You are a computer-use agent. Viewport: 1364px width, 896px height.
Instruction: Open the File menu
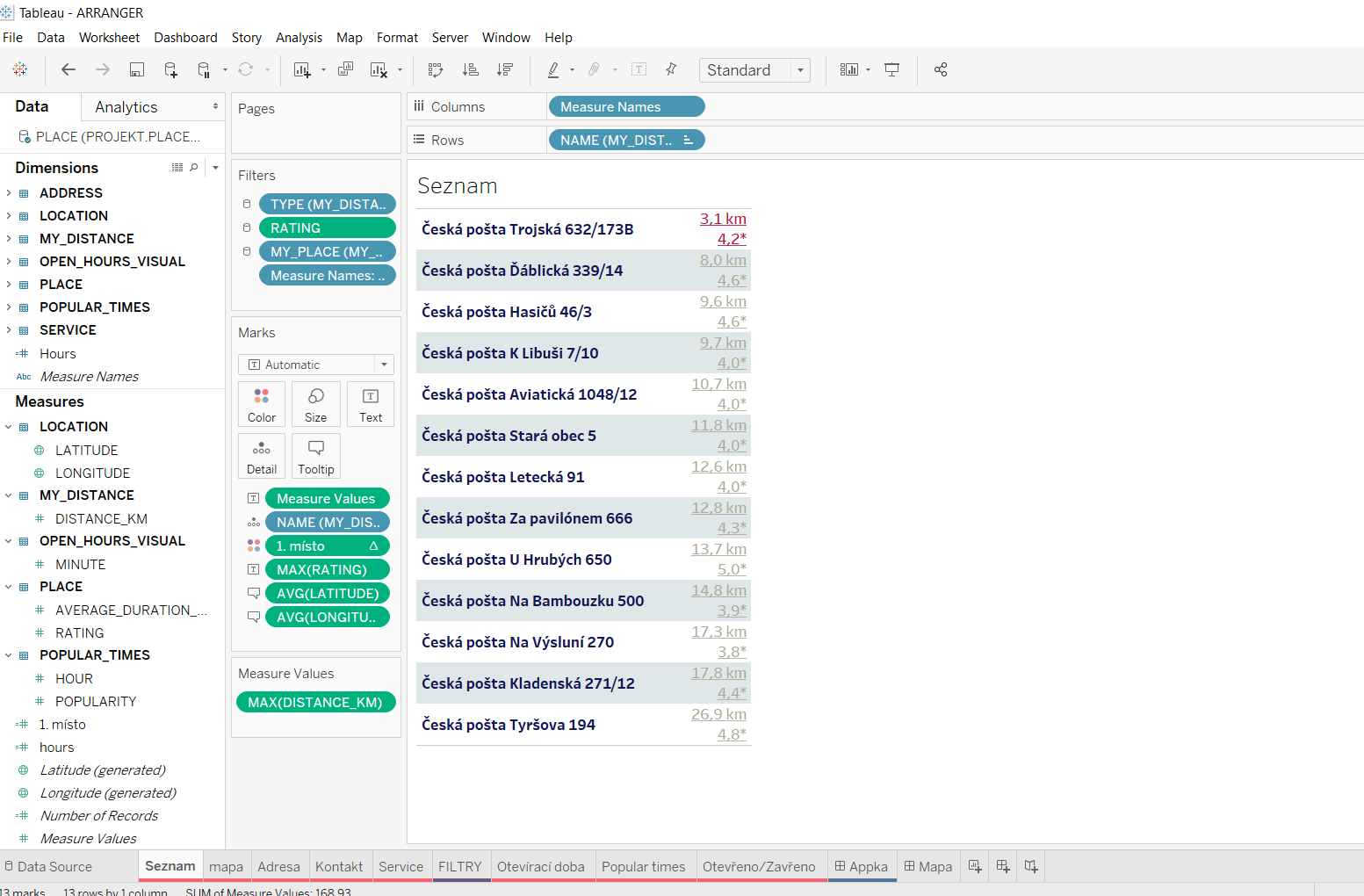click(13, 38)
